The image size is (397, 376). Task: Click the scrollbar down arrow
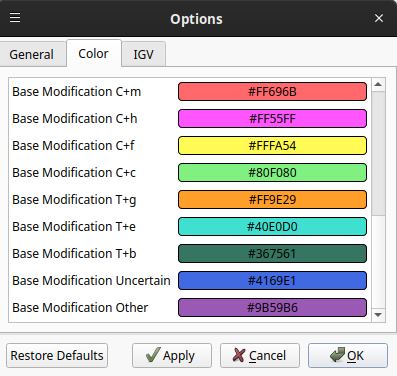pyautogui.click(x=378, y=315)
